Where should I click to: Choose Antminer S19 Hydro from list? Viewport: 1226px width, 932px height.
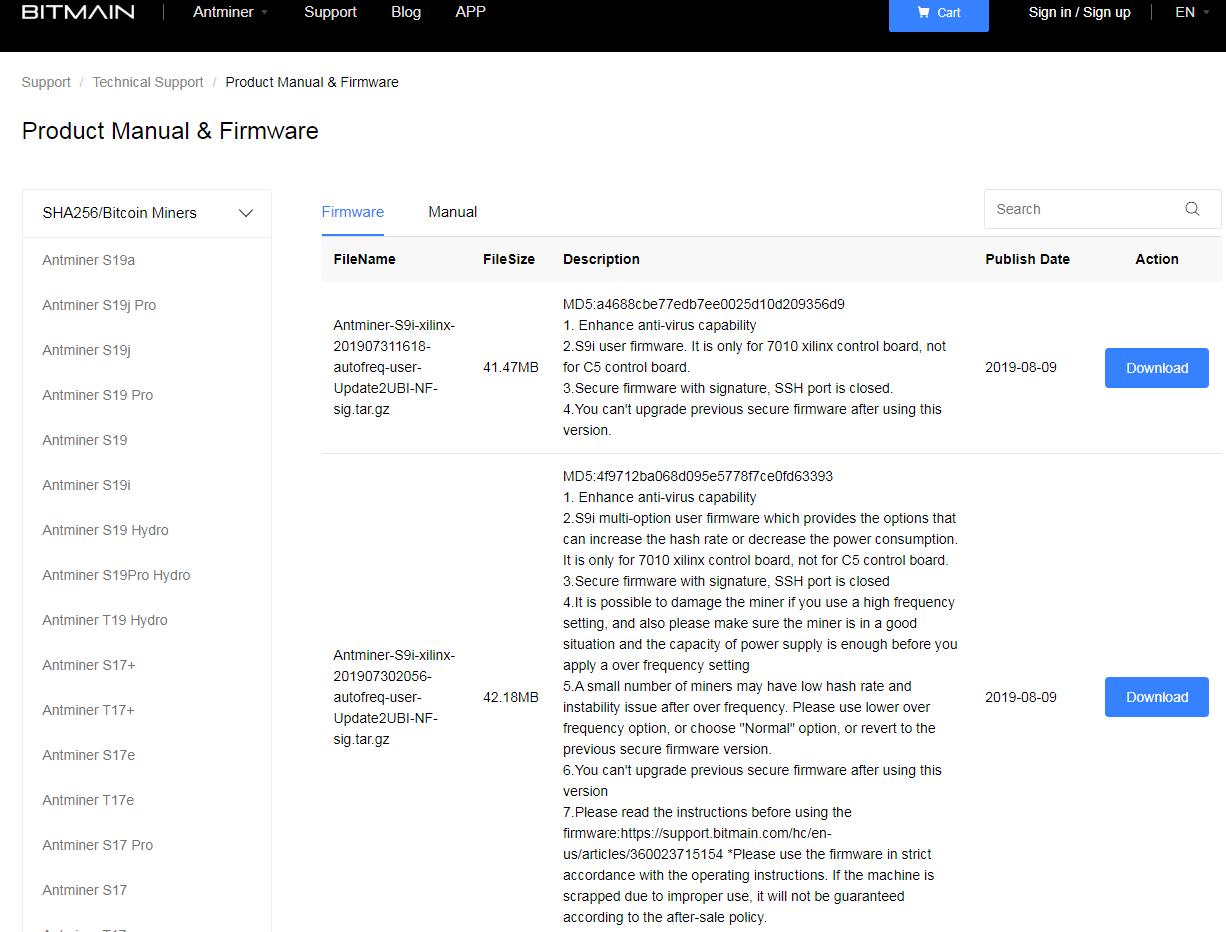tap(105, 530)
